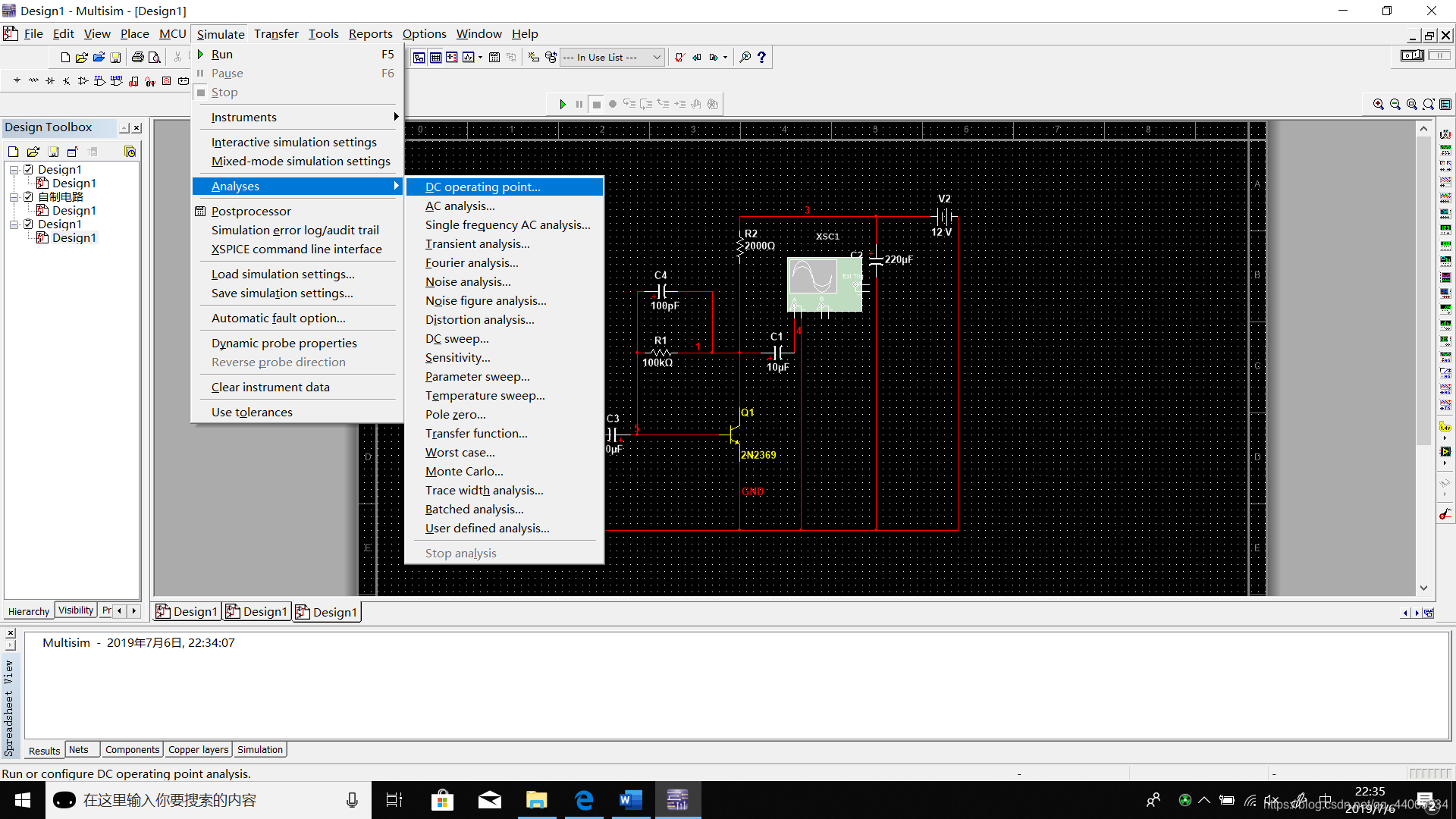Flip the simulation on/off switch
1456x819 pixels.
[1412, 56]
